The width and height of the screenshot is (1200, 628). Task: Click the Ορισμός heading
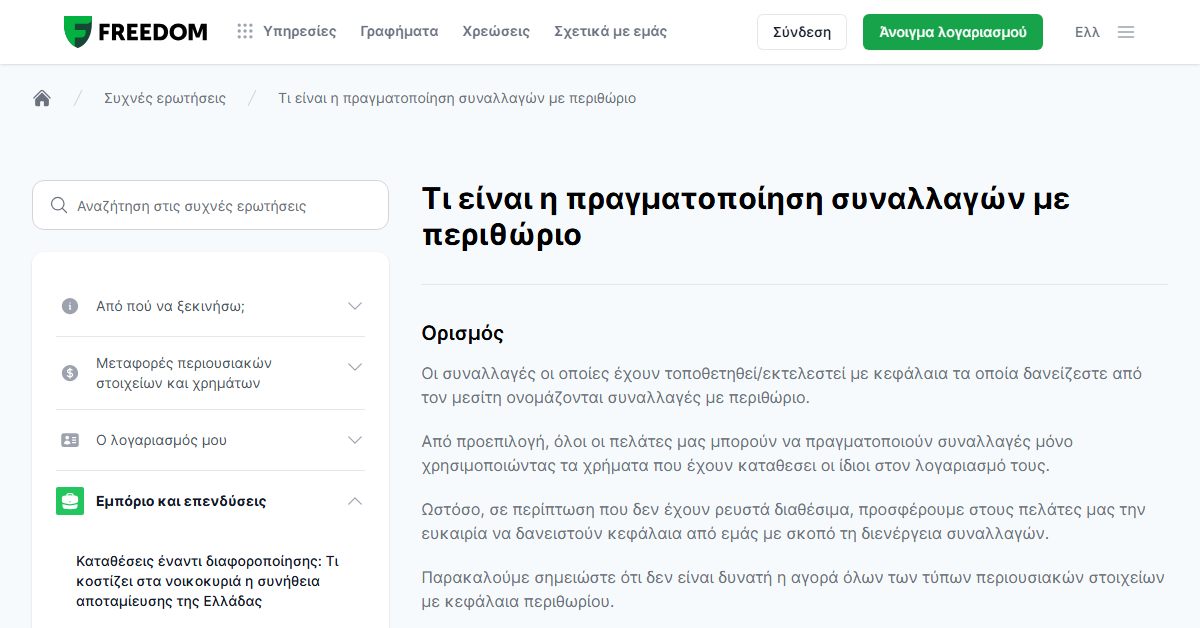[x=463, y=333]
